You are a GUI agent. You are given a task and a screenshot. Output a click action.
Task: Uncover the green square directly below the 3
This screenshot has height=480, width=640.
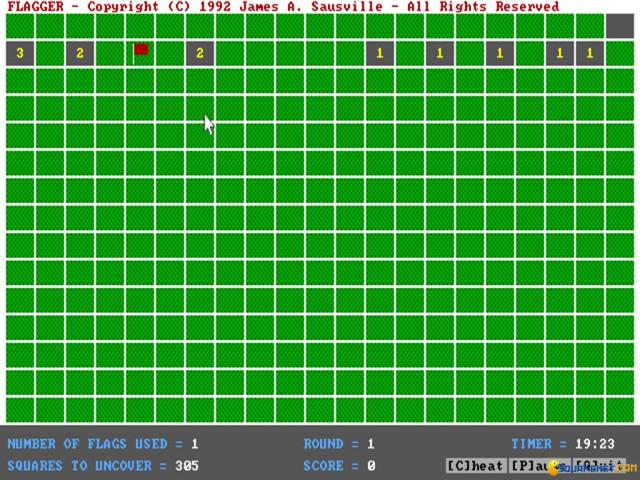[20, 81]
